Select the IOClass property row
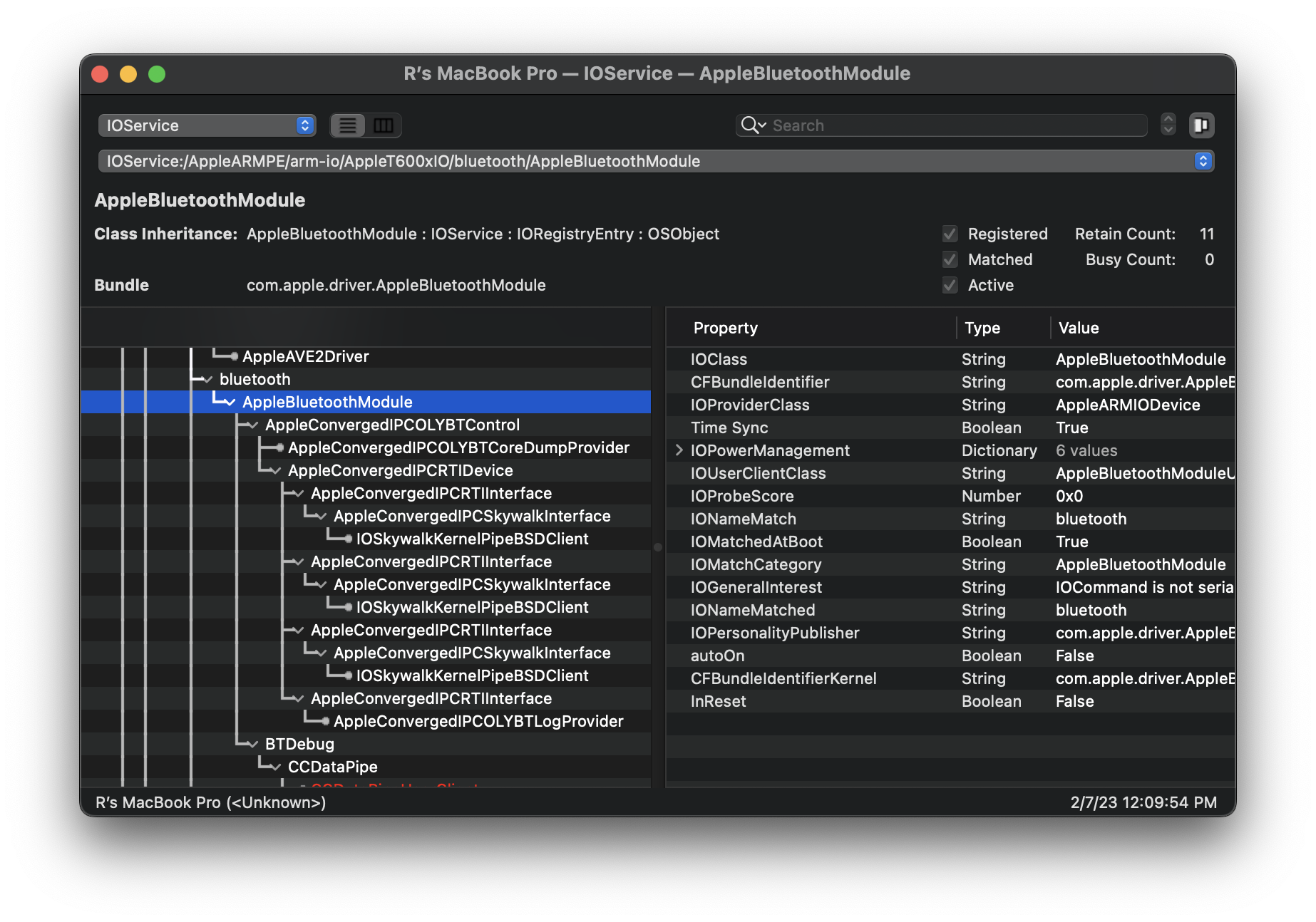The height and width of the screenshot is (922, 1316). coord(950,359)
